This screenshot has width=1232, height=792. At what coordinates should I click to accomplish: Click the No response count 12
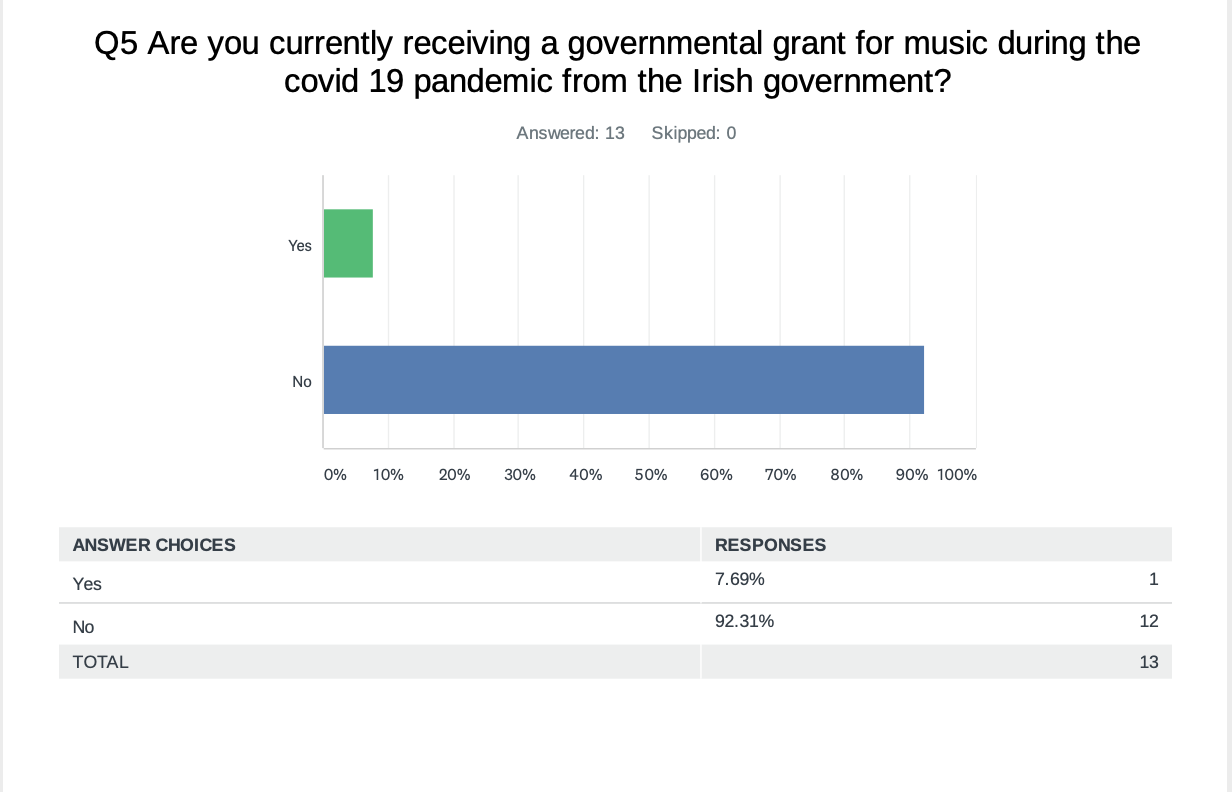pyautogui.click(x=1148, y=621)
